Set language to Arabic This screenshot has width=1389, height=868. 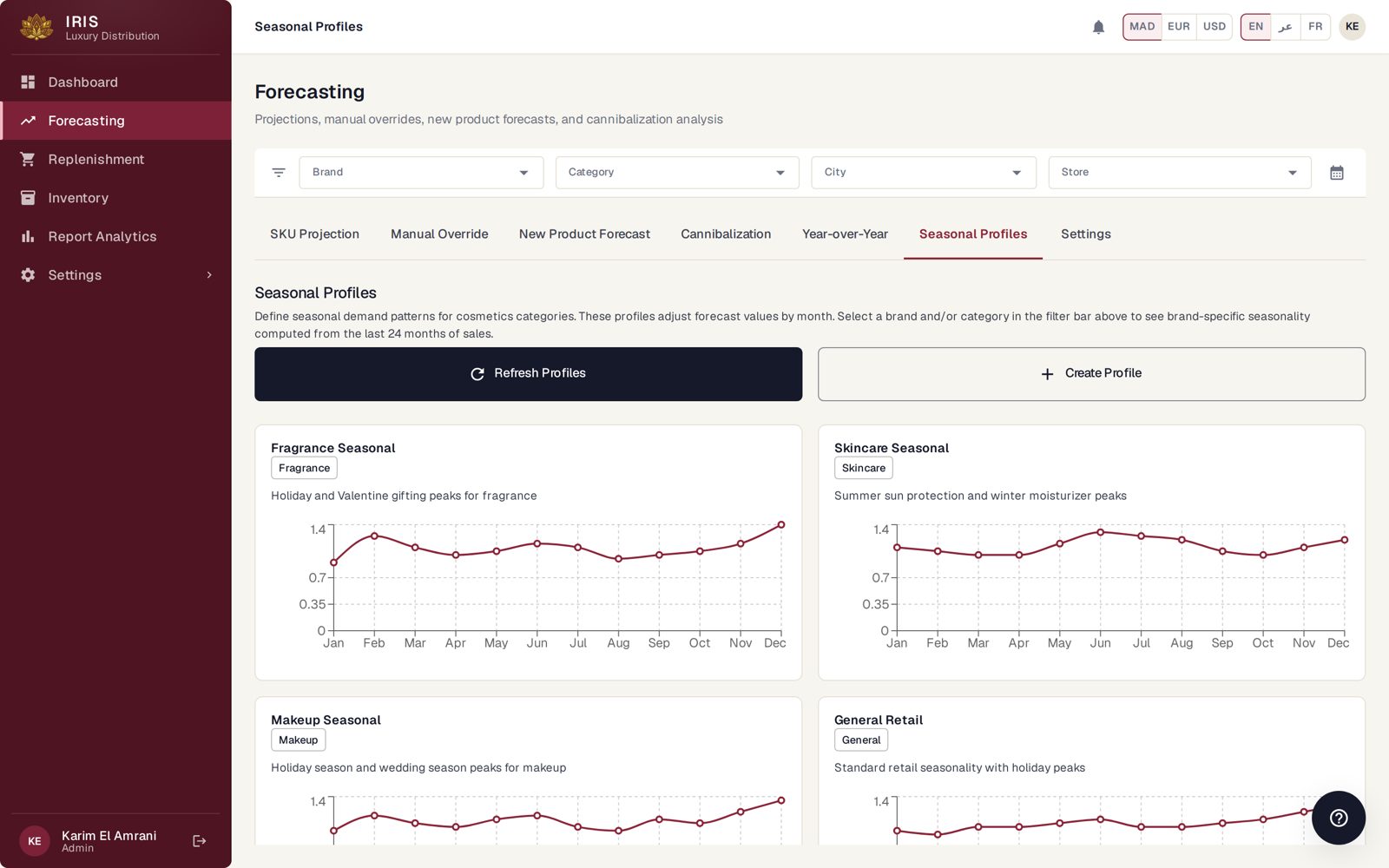[1286, 27]
